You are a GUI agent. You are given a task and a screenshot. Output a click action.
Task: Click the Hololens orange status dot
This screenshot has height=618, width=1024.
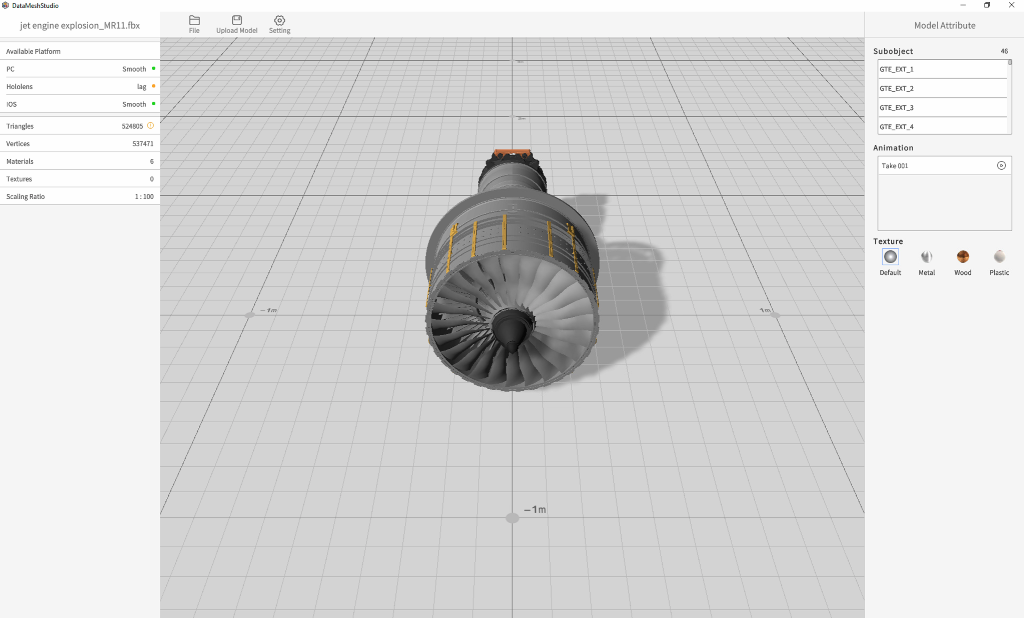click(x=153, y=86)
